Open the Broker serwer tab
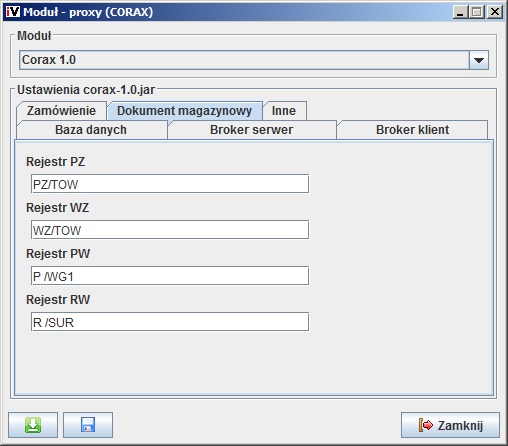The image size is (508, 446). [x=252, y=130]
